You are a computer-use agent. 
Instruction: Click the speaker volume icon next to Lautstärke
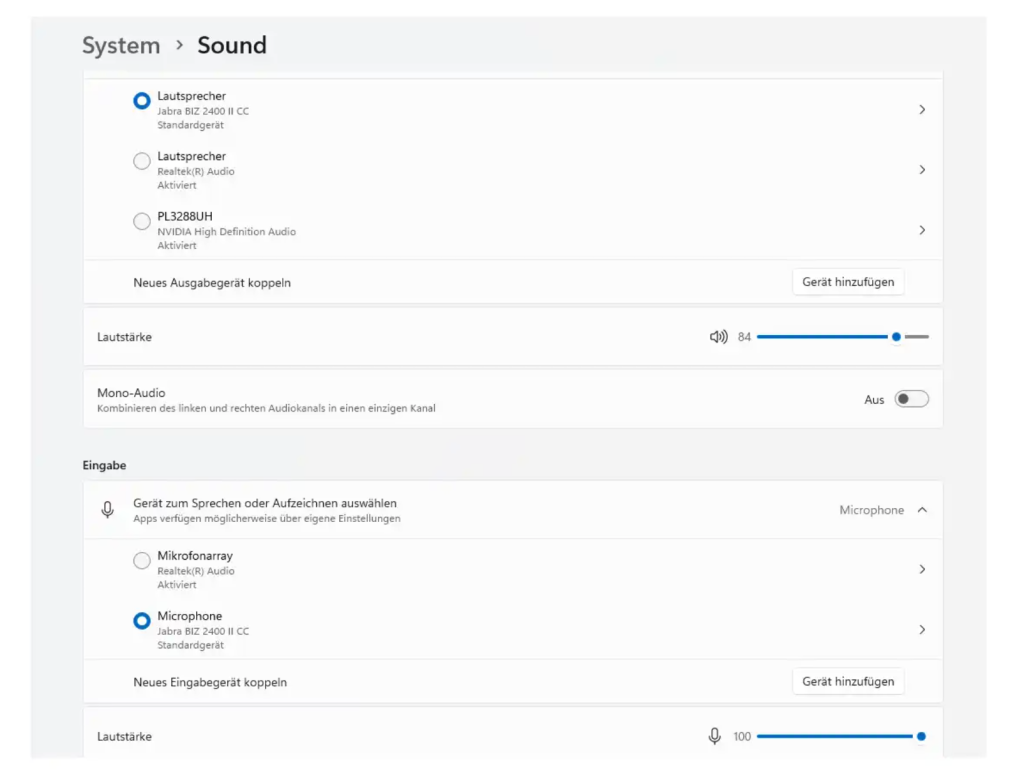point(718,337)
